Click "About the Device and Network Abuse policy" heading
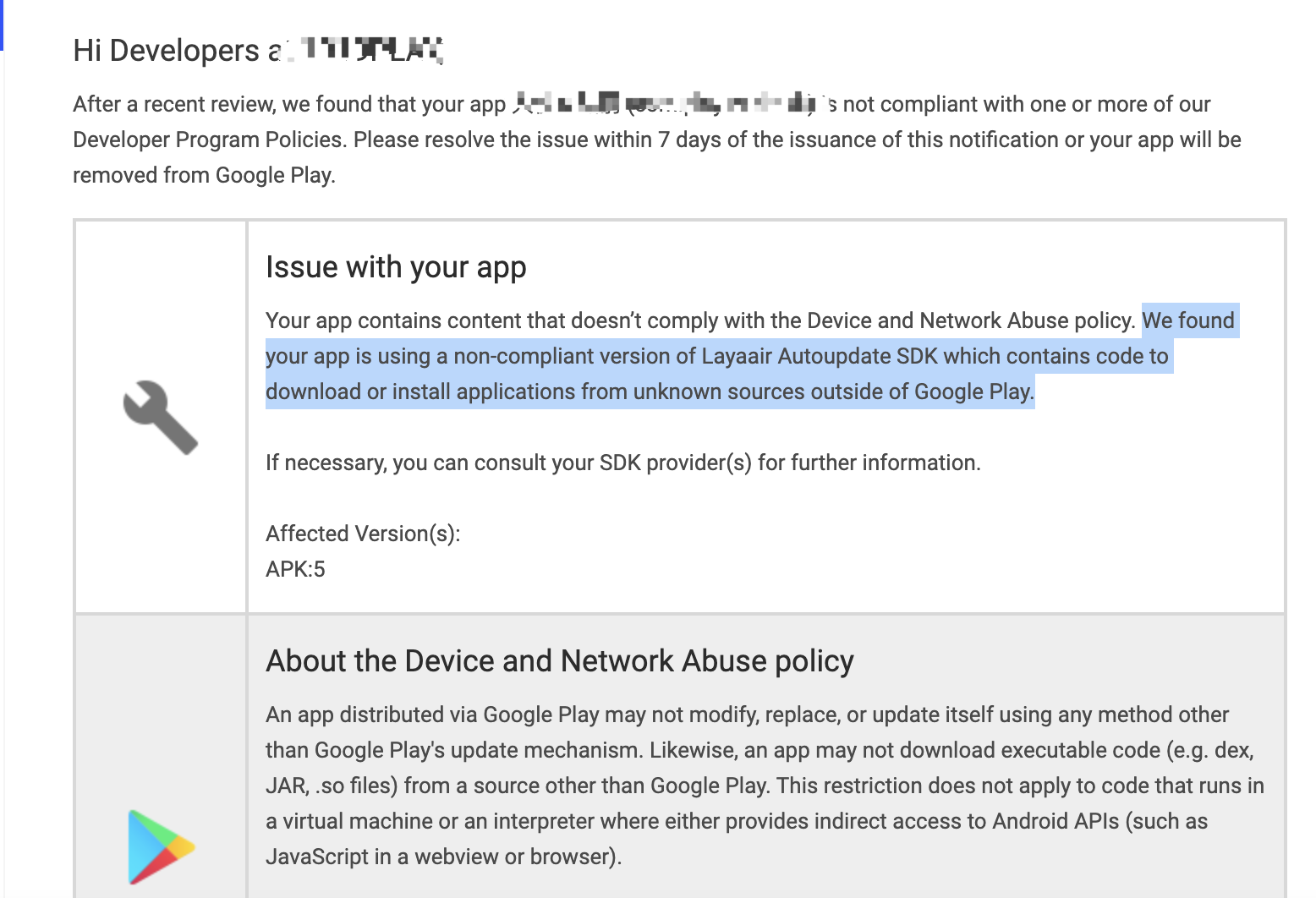Image resolution: width=1316 pixels, height=898 pixels. tap(559, 660)
